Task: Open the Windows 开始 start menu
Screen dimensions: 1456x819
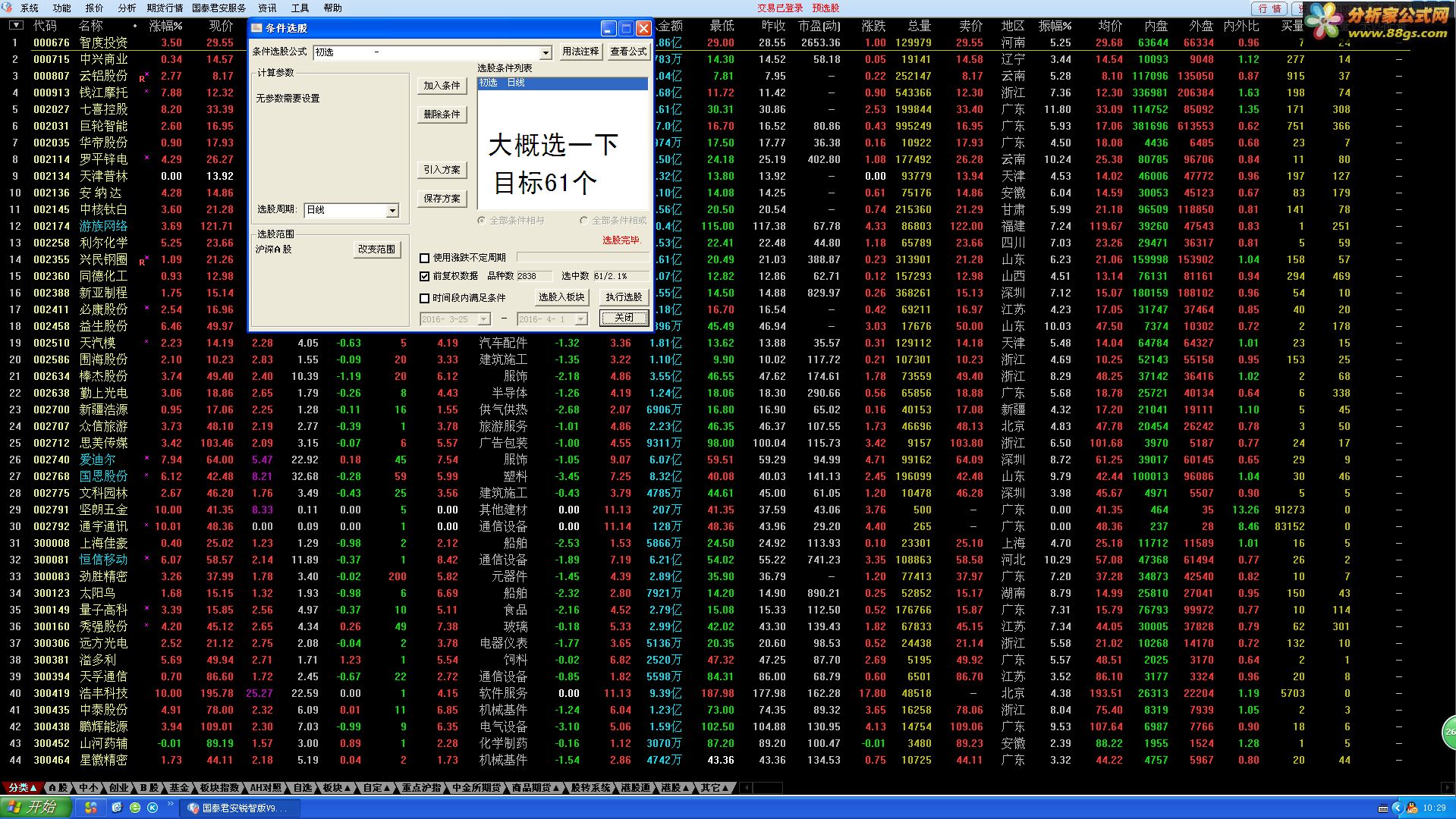Action: [36, 808]
